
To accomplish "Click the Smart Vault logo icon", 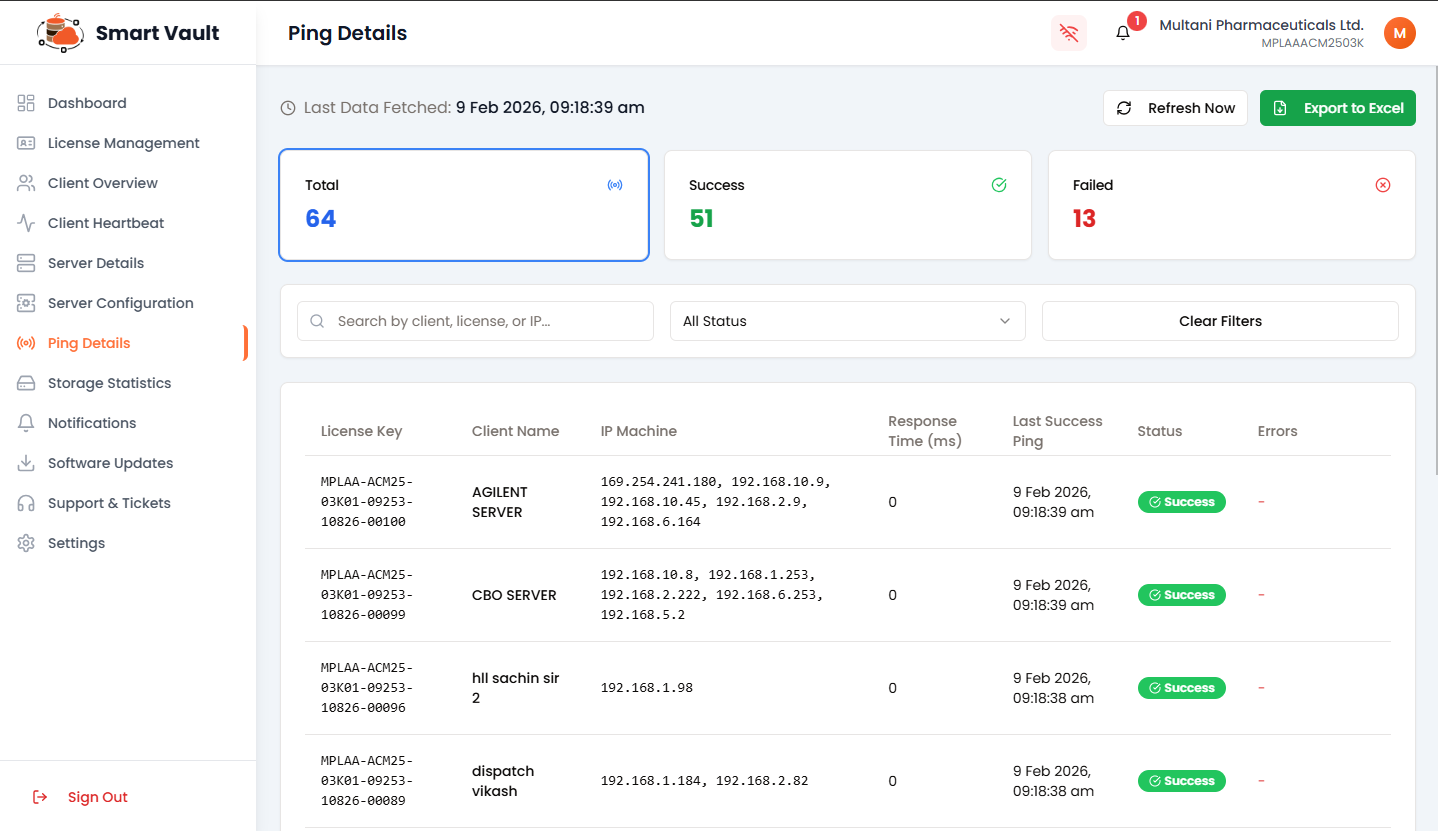I will (x=60, y=33).
